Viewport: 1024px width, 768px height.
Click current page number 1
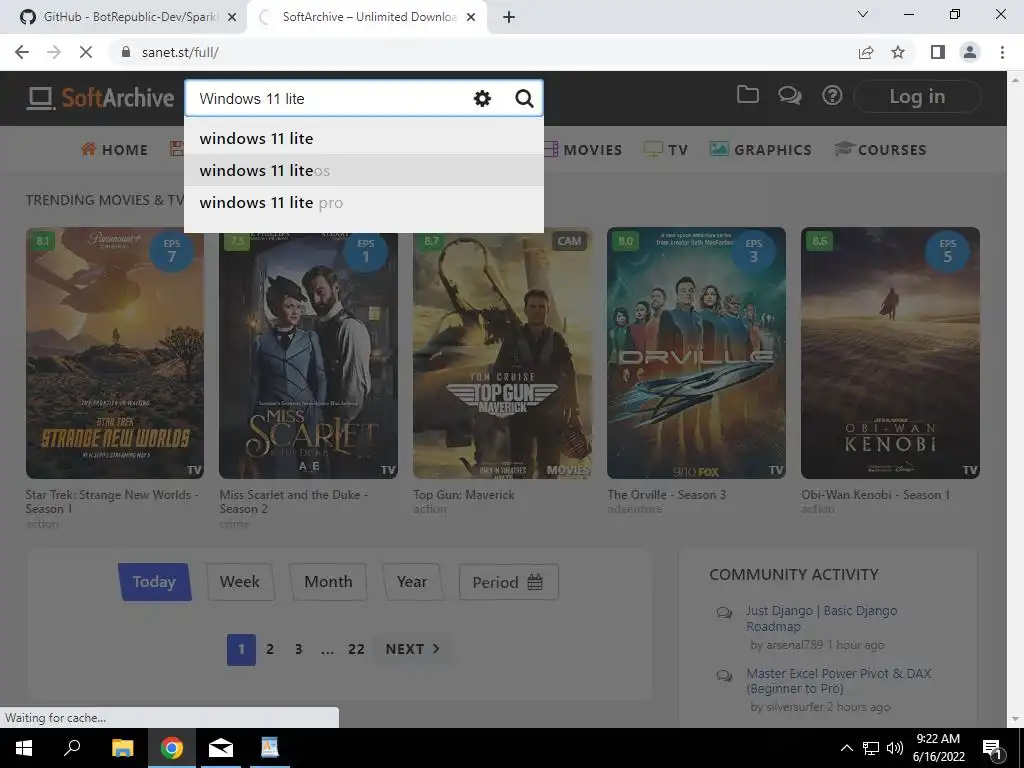[241, 649]
